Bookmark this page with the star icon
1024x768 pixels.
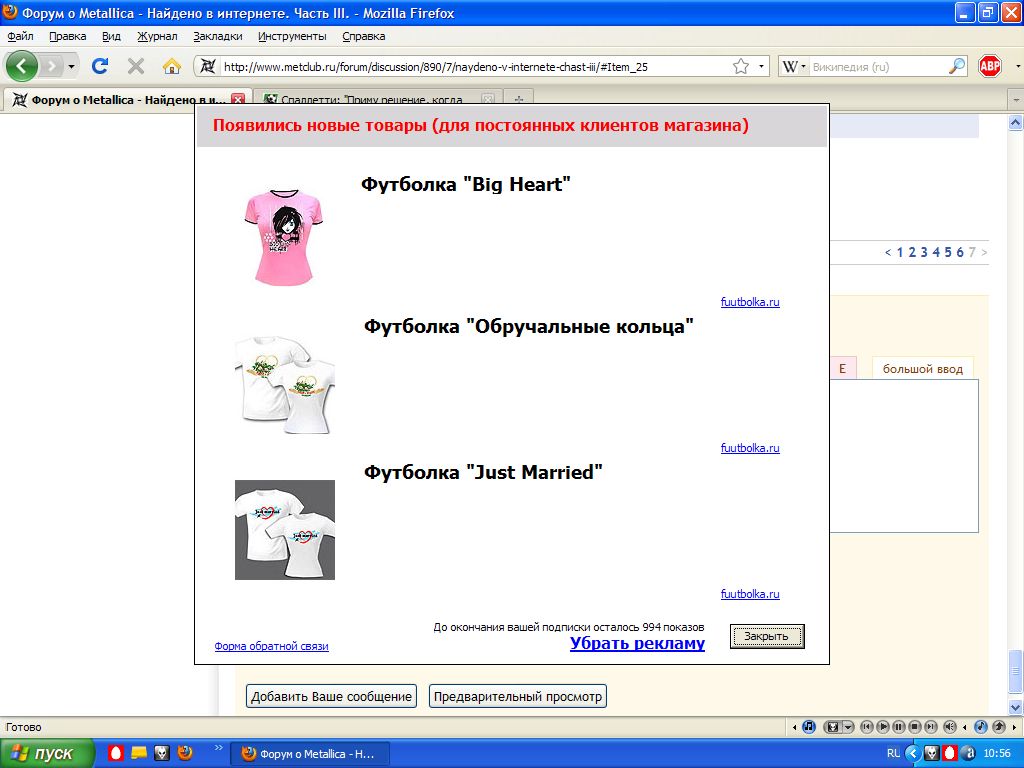point(741,67)
